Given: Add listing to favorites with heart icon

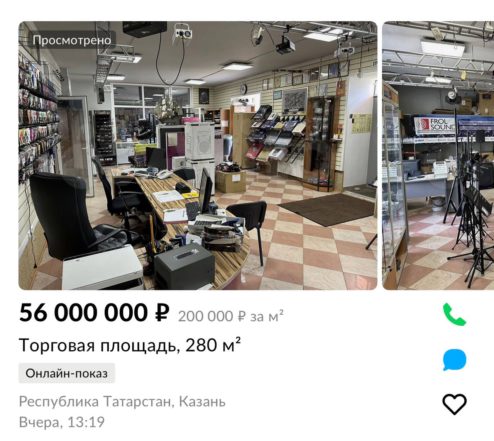Looking at the screenshot, I should click(454, 404).
